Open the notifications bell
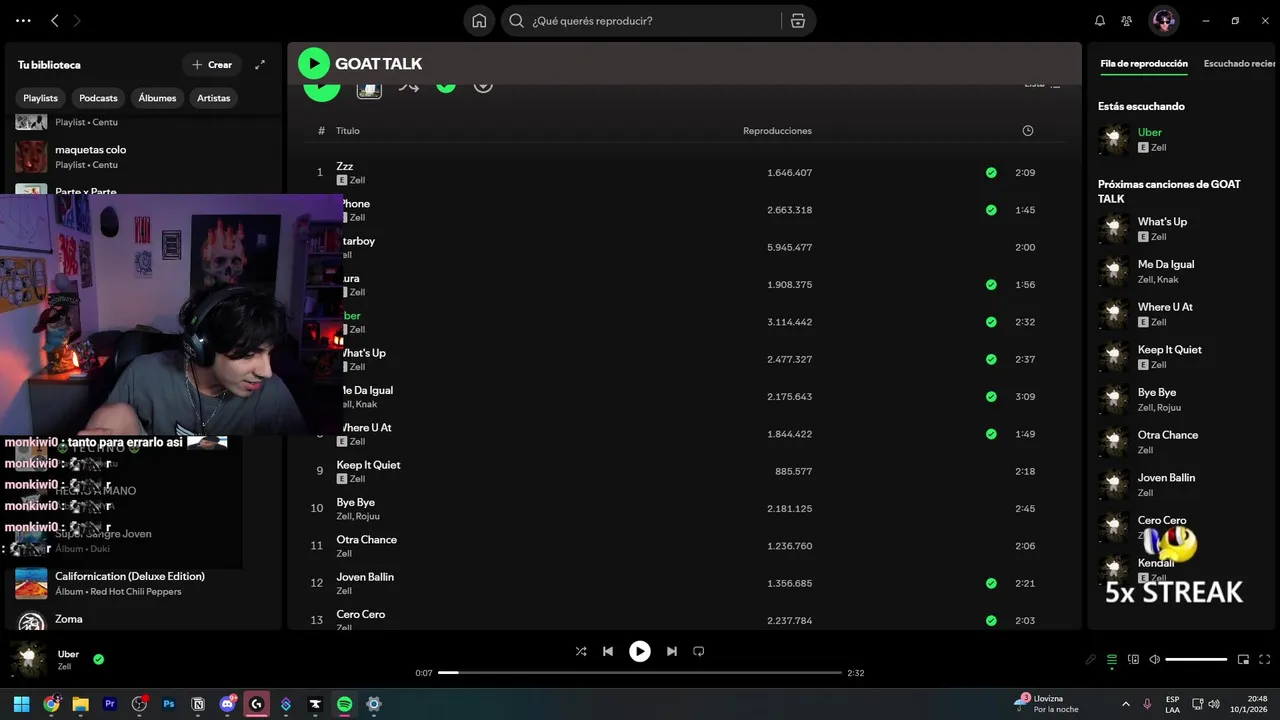1280x720 pixels. point(1100,21)
